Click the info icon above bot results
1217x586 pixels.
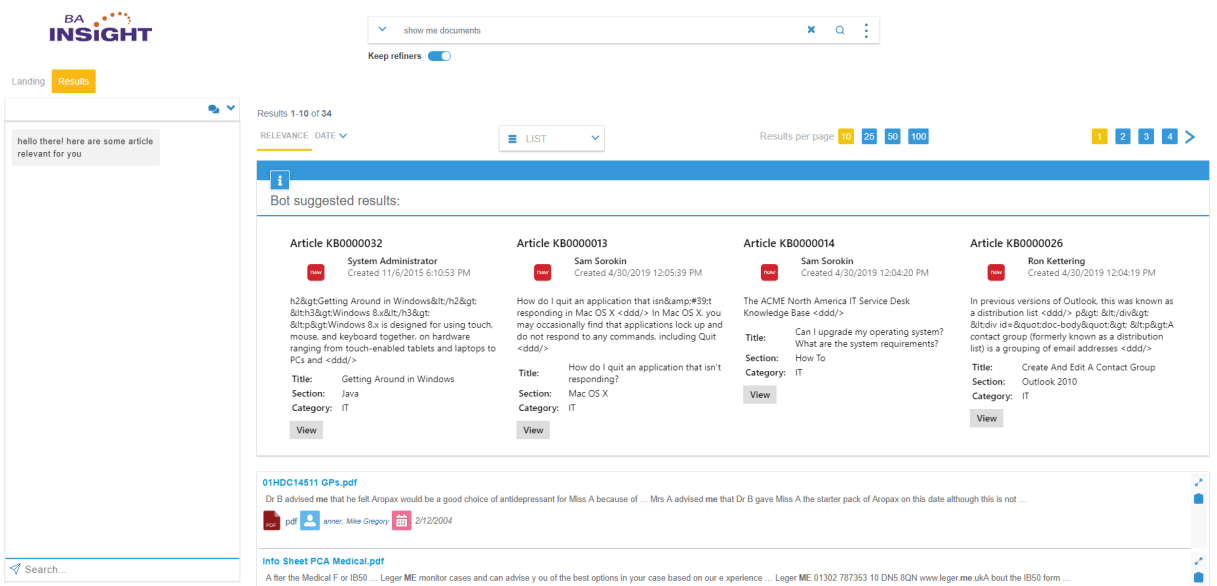click(x=281, y=180)
